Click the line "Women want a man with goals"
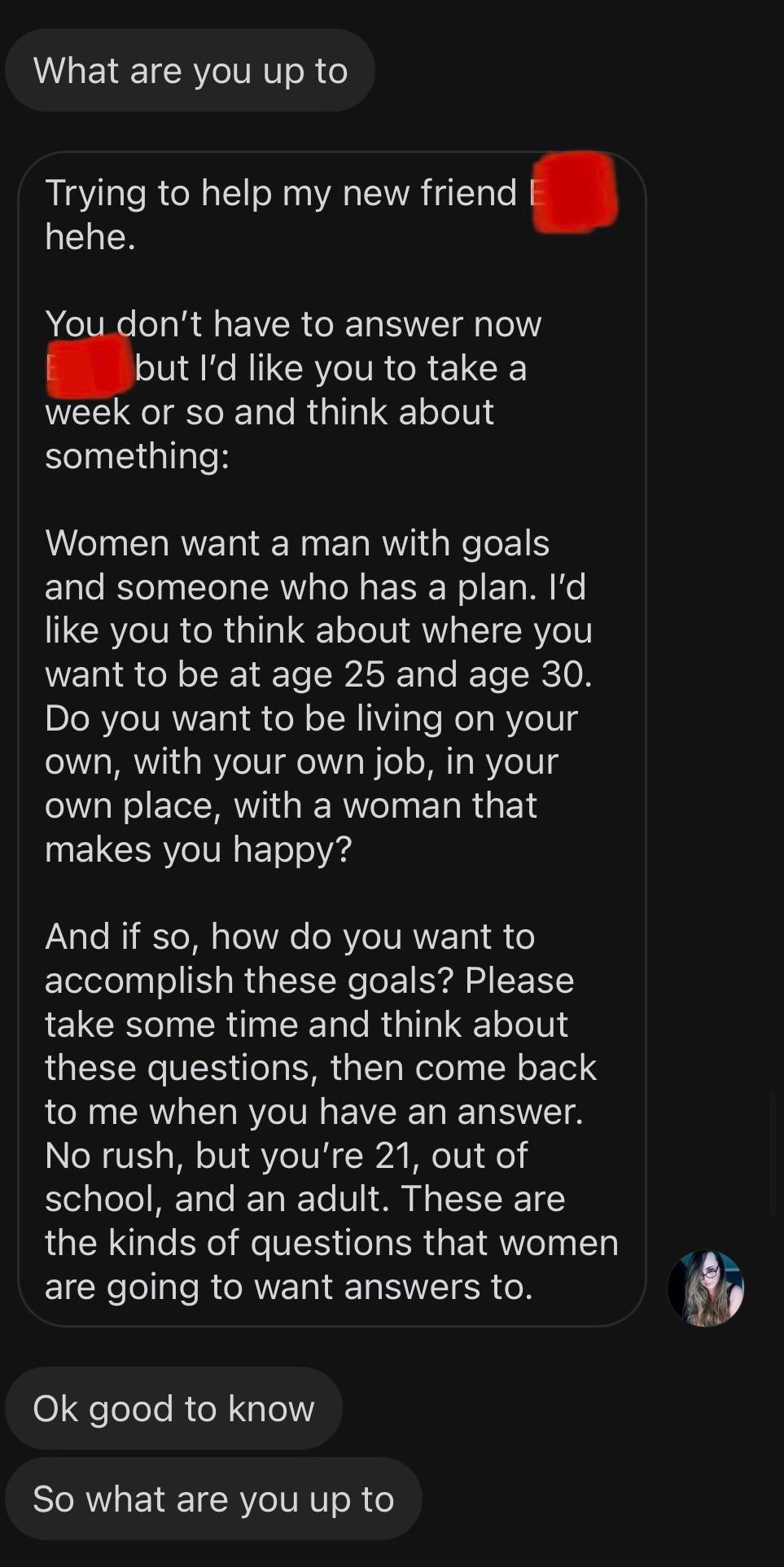 pos(297,543)
